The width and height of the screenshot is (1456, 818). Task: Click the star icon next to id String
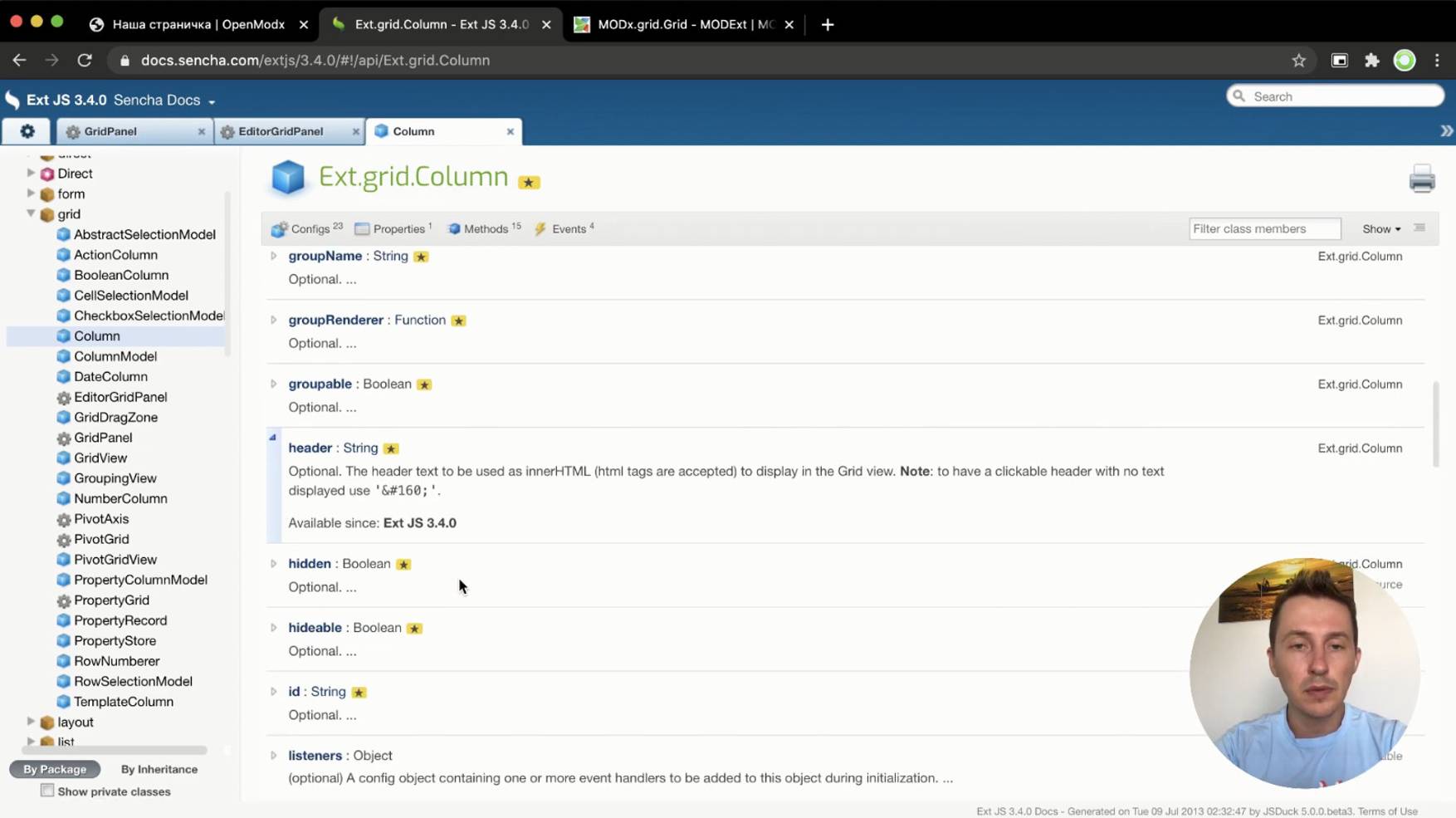359,693
